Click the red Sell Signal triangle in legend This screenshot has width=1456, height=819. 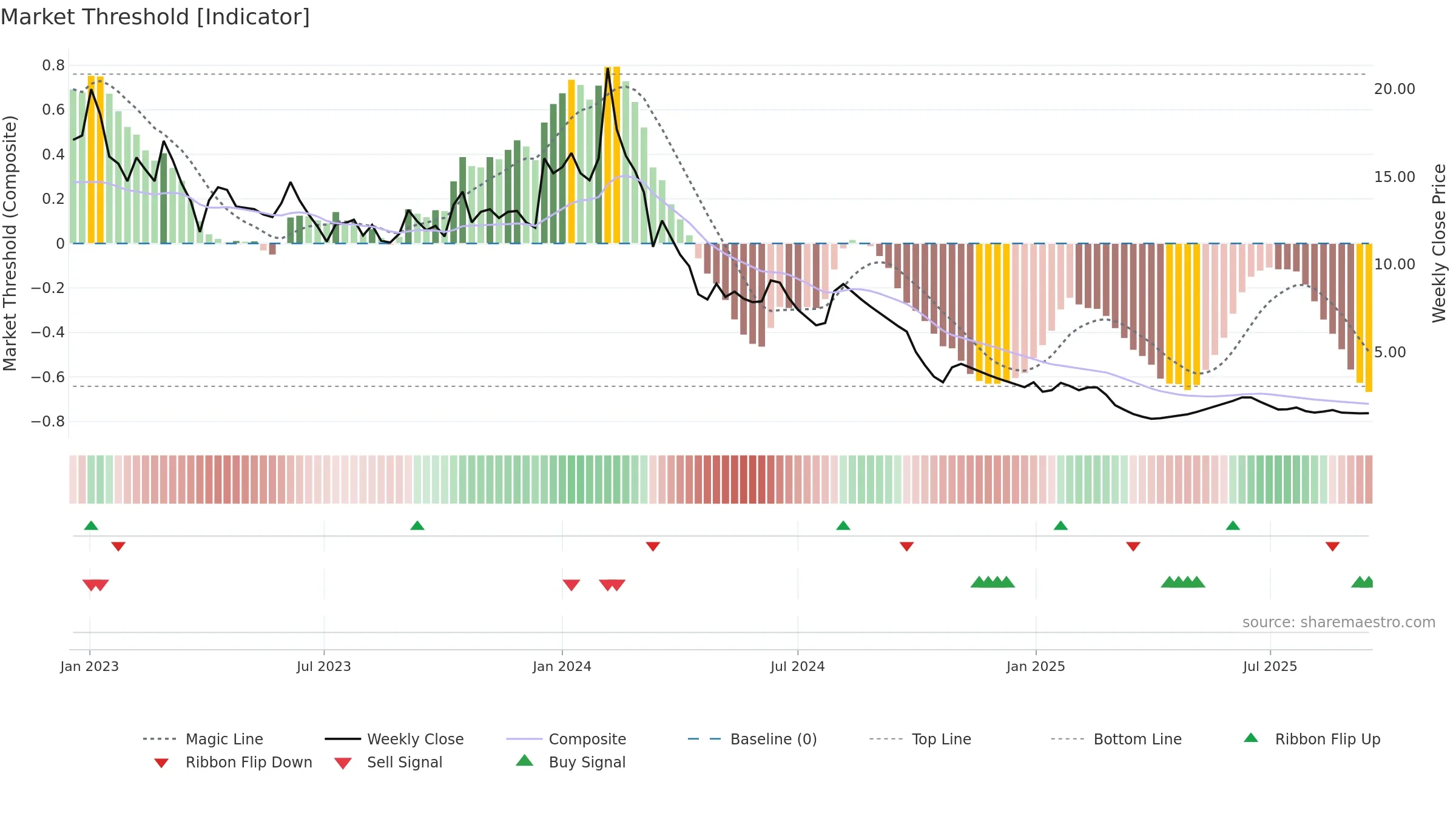tap(343, 763)
